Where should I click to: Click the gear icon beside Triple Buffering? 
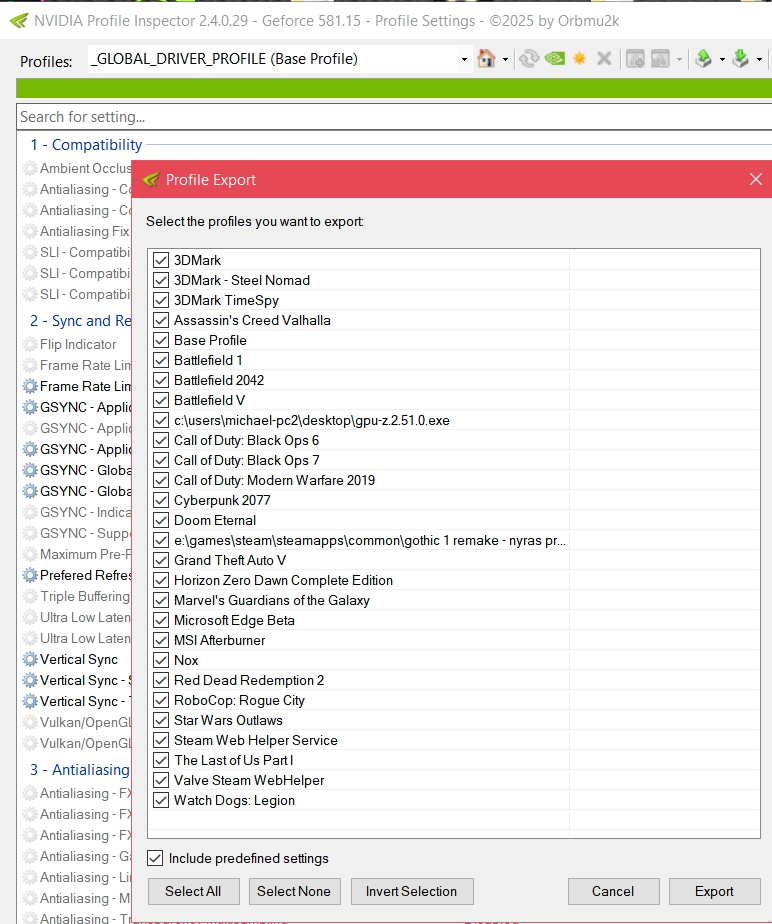click(x=29, y=596)
